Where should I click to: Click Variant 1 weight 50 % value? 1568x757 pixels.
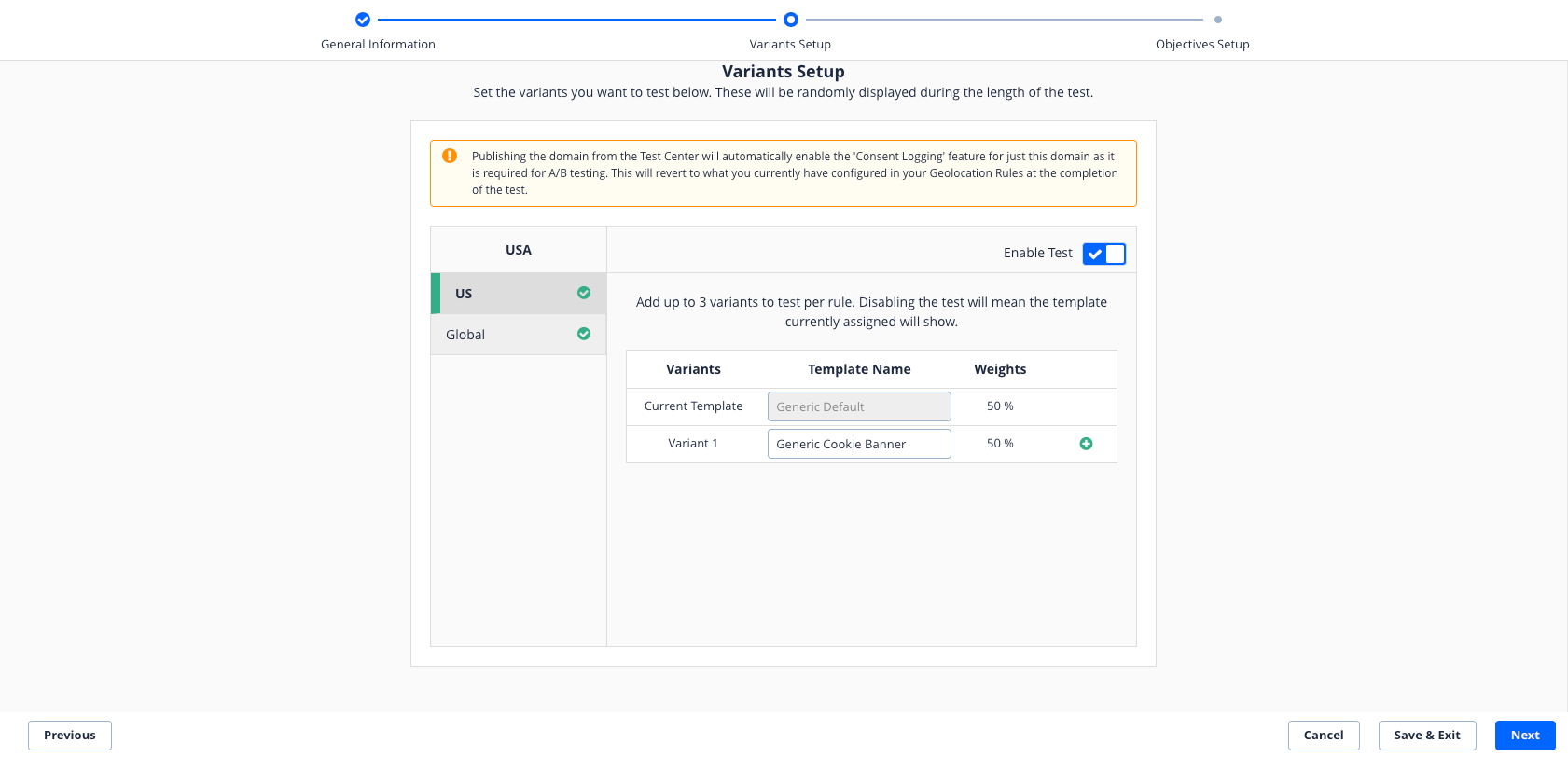tap(1000, 444)
